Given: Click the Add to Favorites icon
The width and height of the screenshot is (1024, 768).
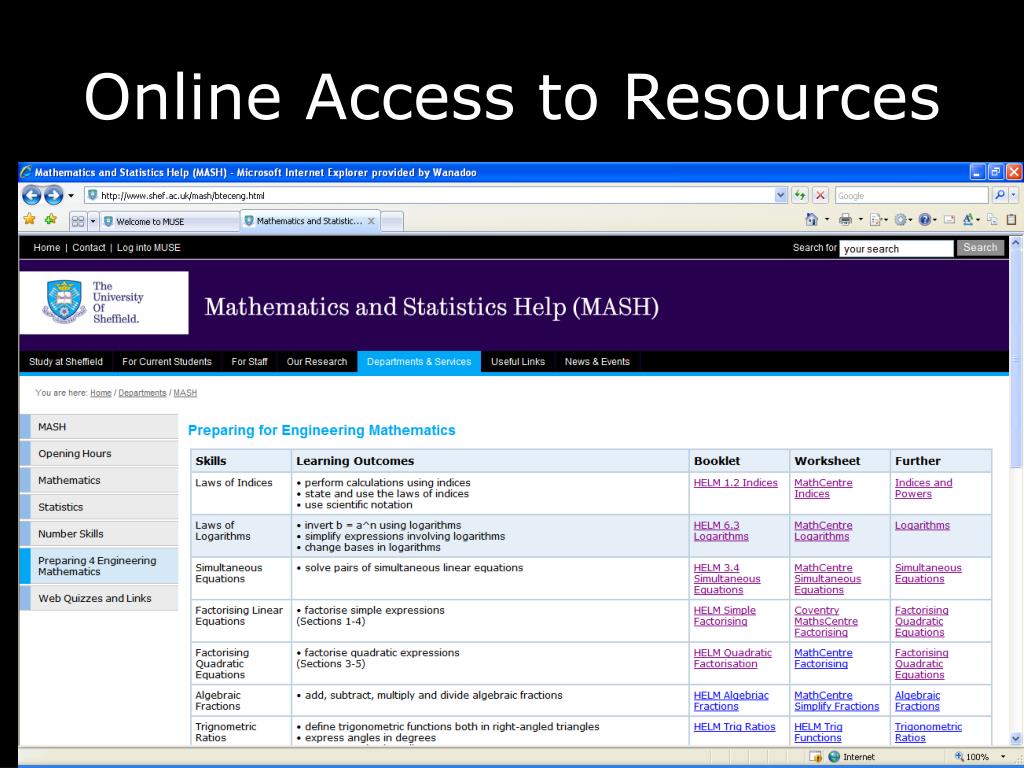Looking at the screenshot, I should pos(51,219).
